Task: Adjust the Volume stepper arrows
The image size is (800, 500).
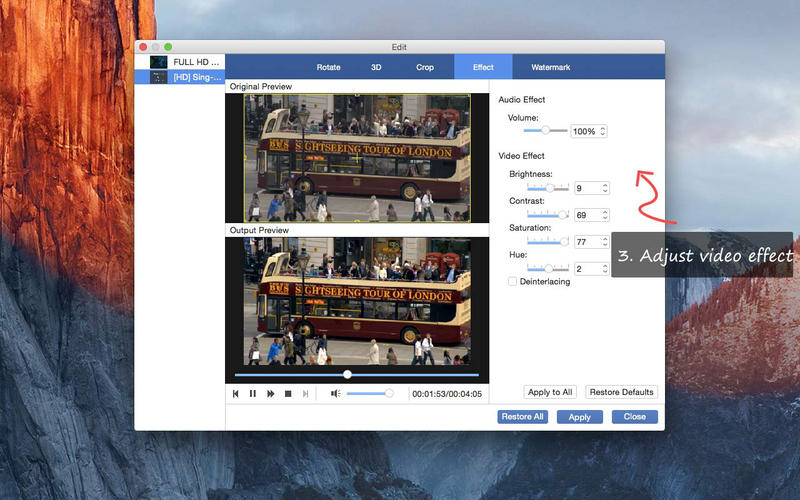Action: (603, 131)
